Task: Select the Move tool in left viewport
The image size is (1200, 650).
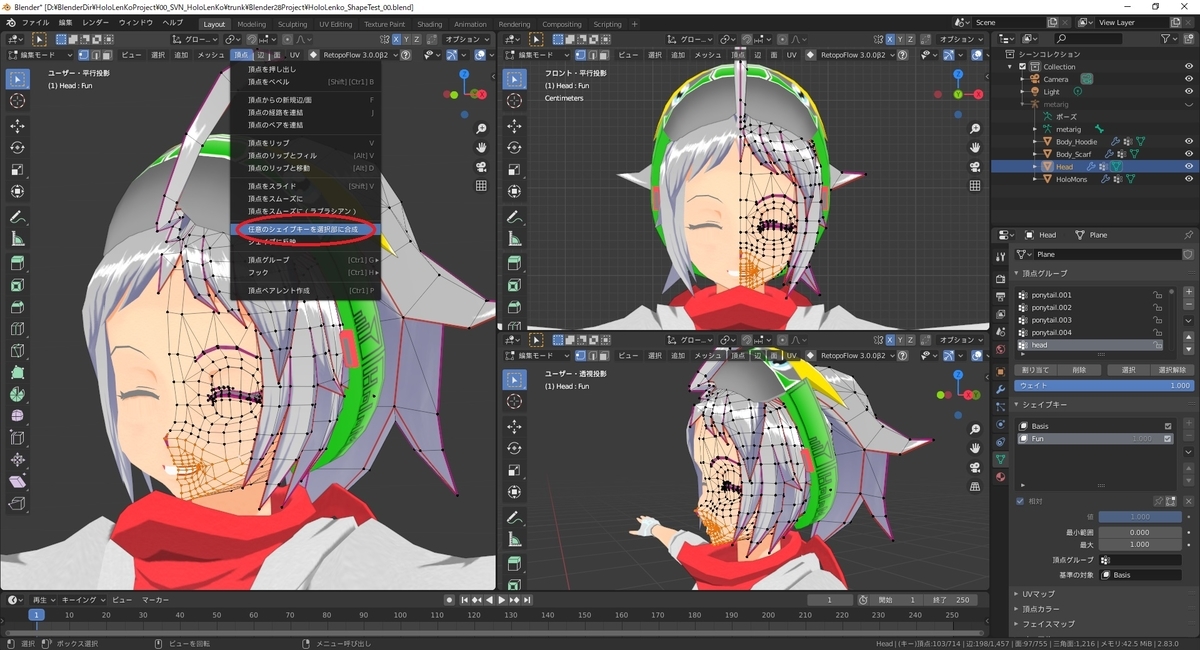Action: 18,126
